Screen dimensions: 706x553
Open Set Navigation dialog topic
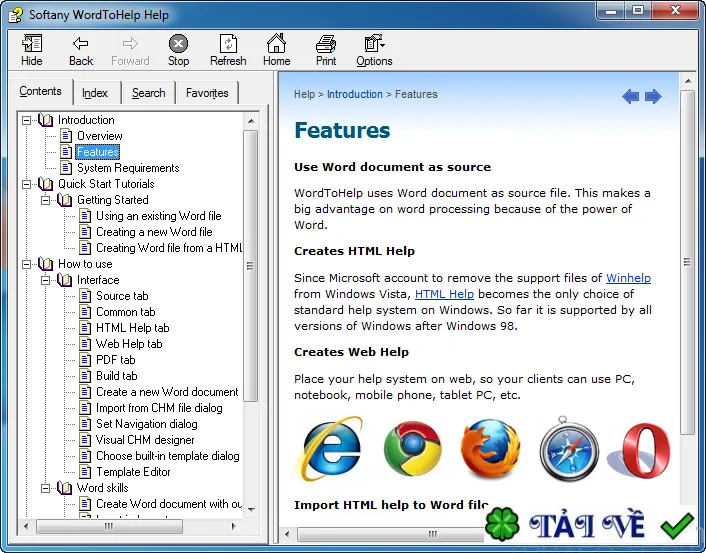pyautogui.click(x=146, y=424)
